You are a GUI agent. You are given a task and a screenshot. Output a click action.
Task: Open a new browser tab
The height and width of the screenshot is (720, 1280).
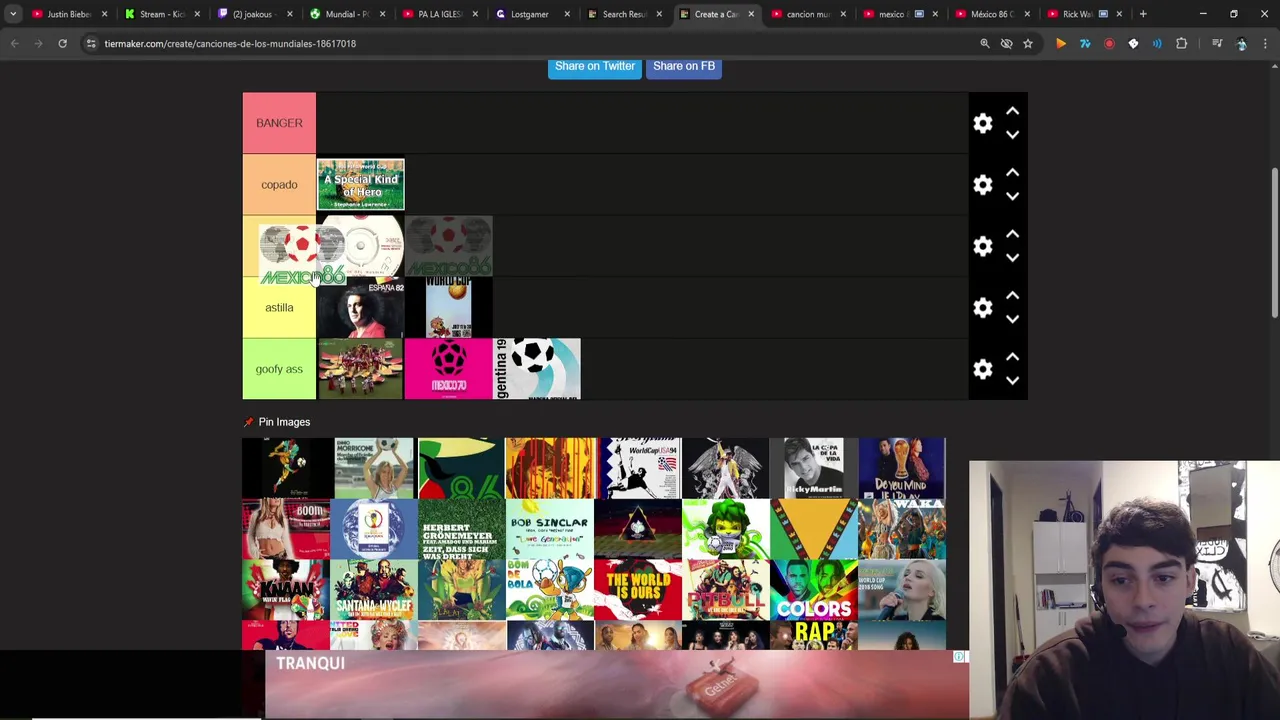coord(1143,14)
